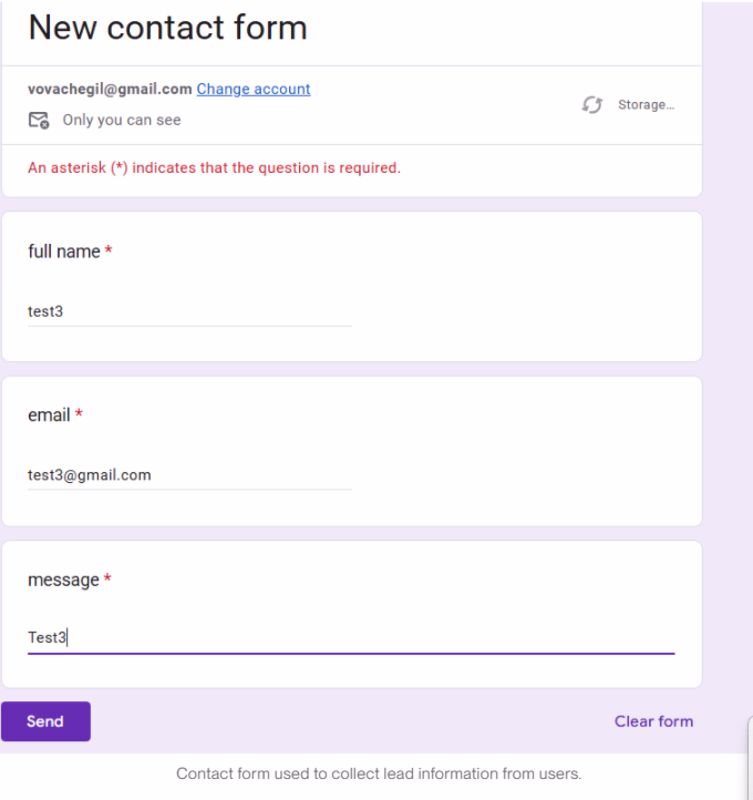753x800 pixels.
Task: Click the Change account link
Action: click(253, 89)
